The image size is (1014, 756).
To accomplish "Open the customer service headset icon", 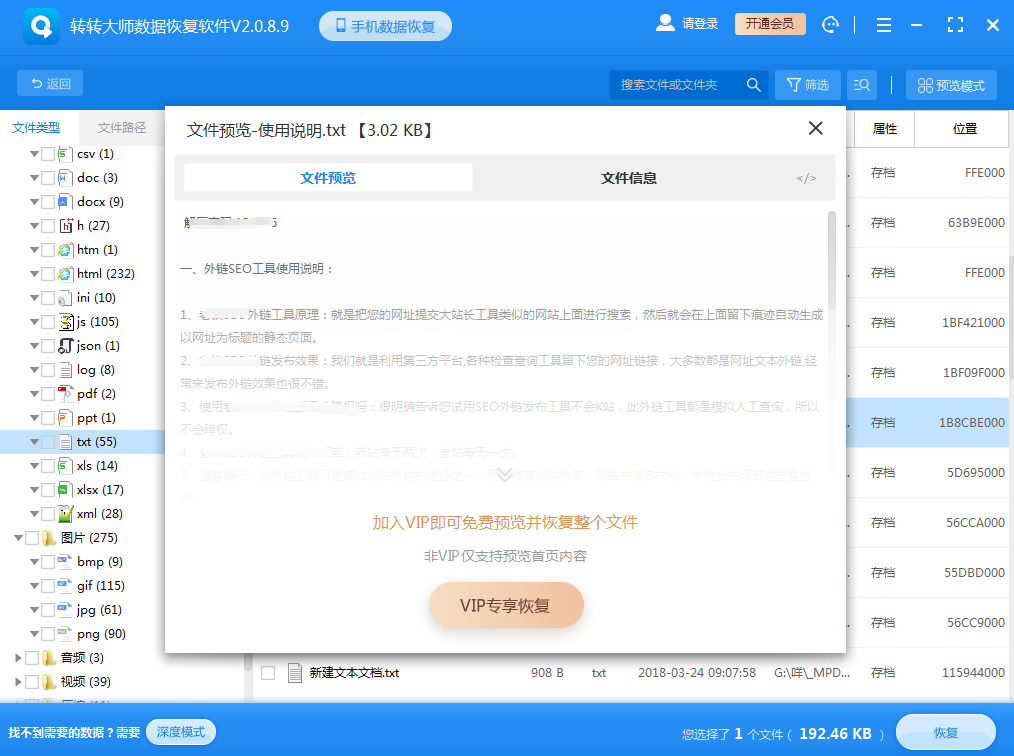I will coord(831,25).
